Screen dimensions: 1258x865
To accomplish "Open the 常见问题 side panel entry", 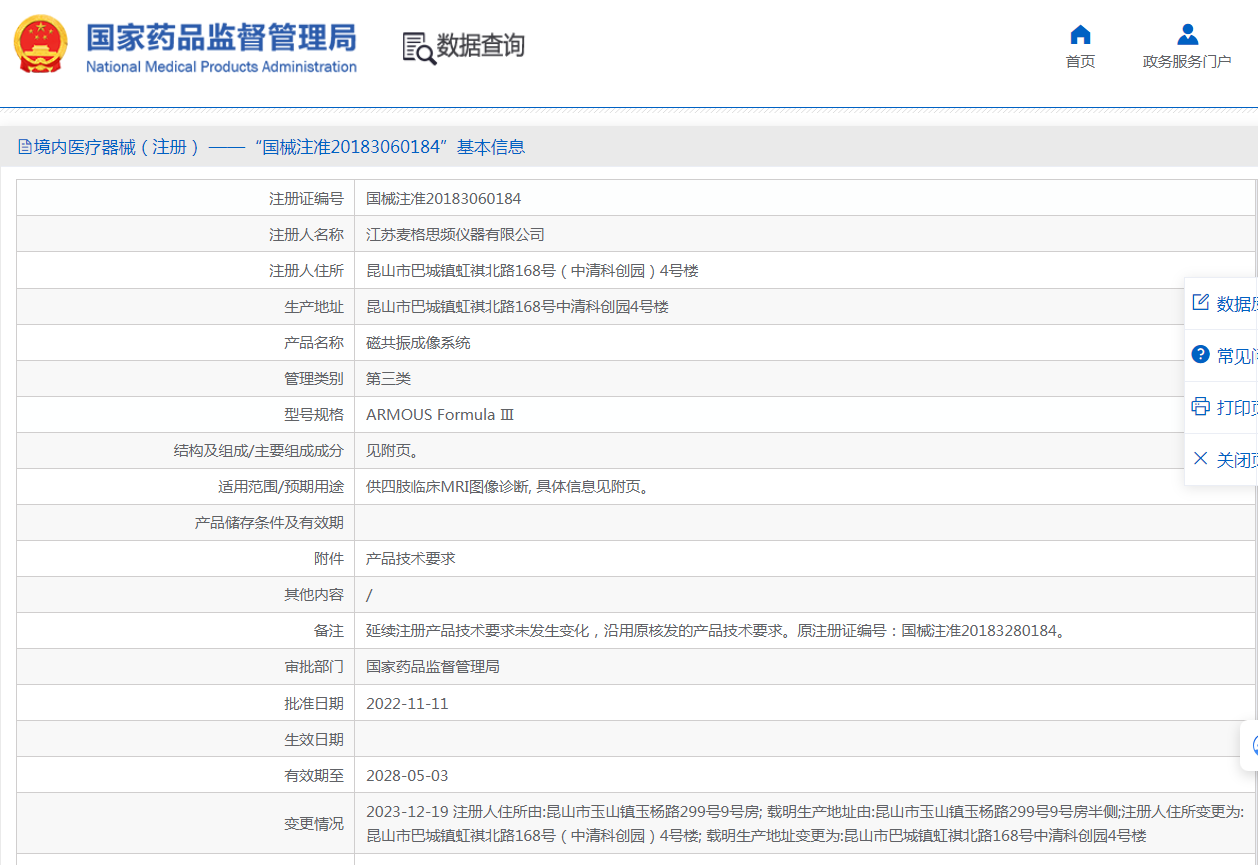I will pos(1222,355).
